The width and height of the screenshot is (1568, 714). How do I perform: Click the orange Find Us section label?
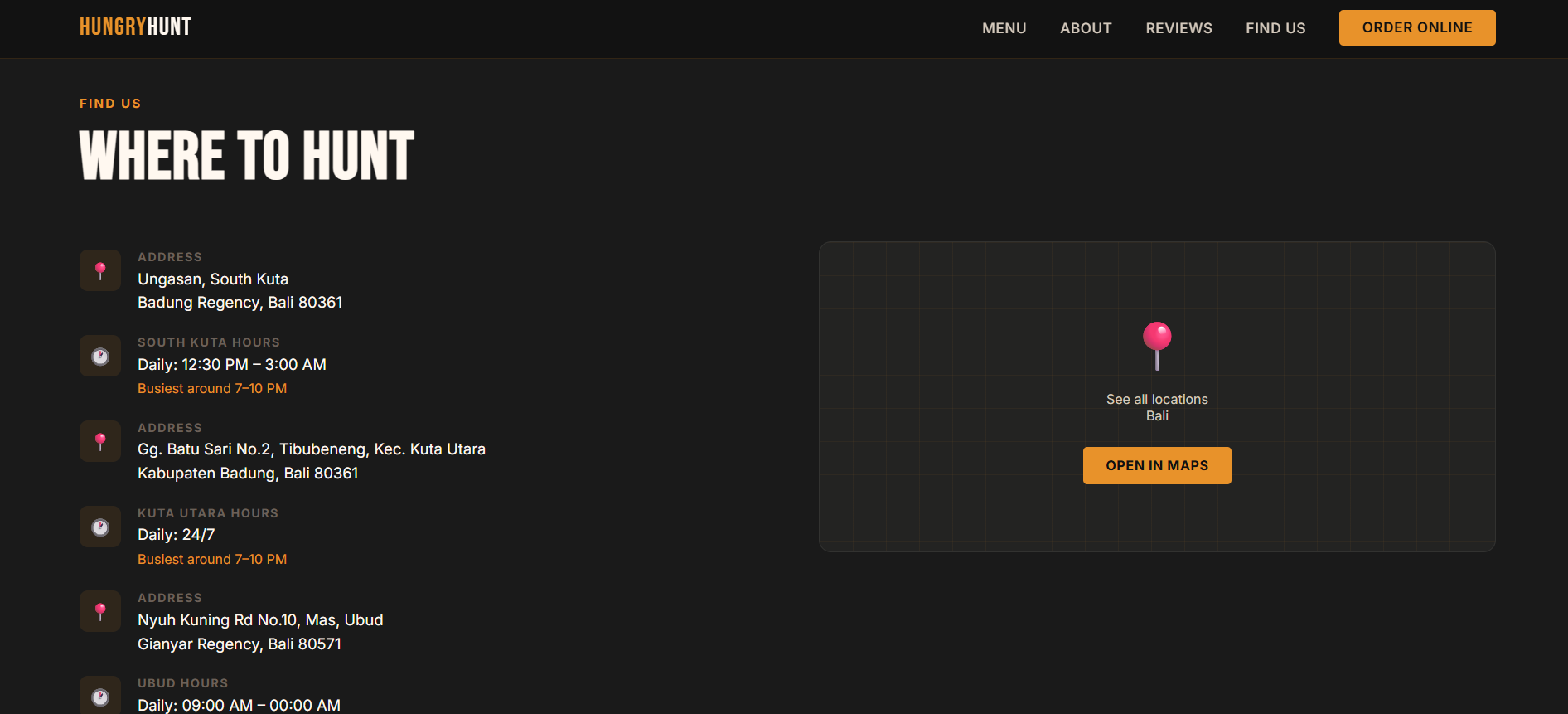[110, 104]
